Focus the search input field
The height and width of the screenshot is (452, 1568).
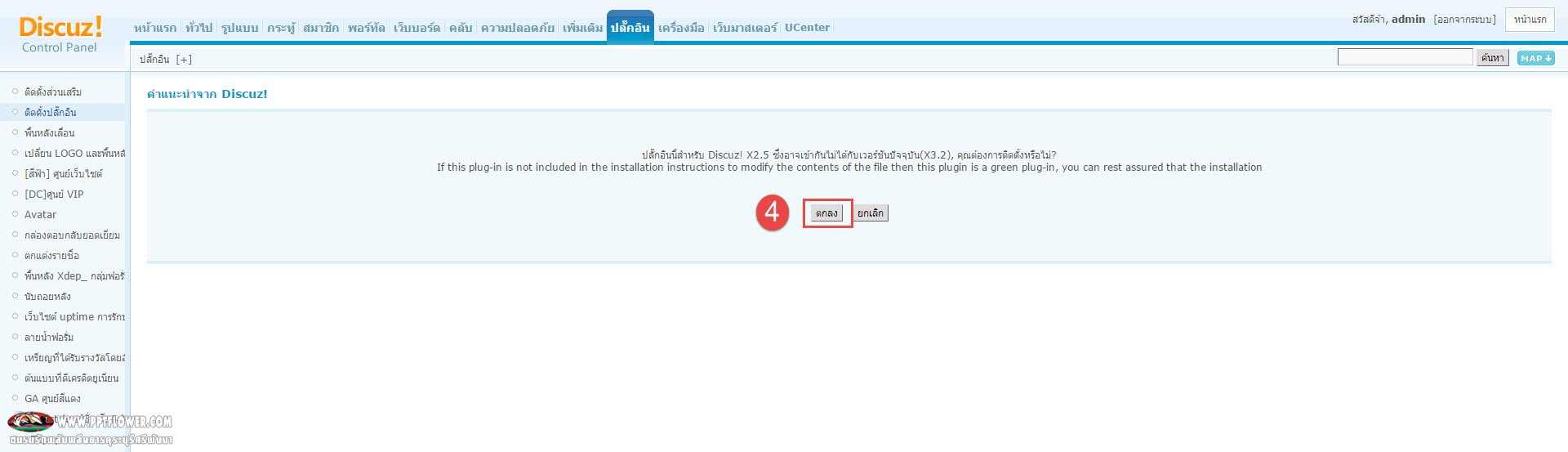1405,57
